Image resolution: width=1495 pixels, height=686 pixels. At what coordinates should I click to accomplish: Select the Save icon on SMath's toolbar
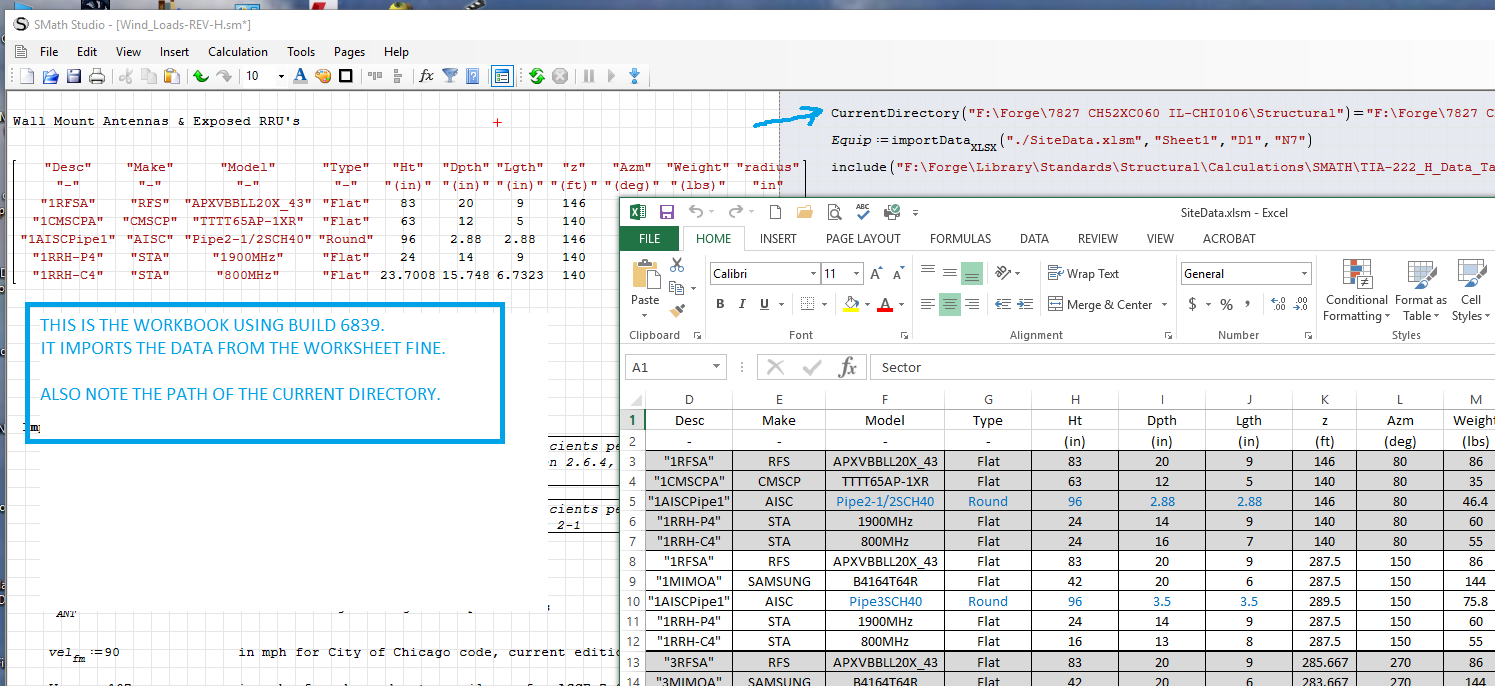[x=72, y=75]
